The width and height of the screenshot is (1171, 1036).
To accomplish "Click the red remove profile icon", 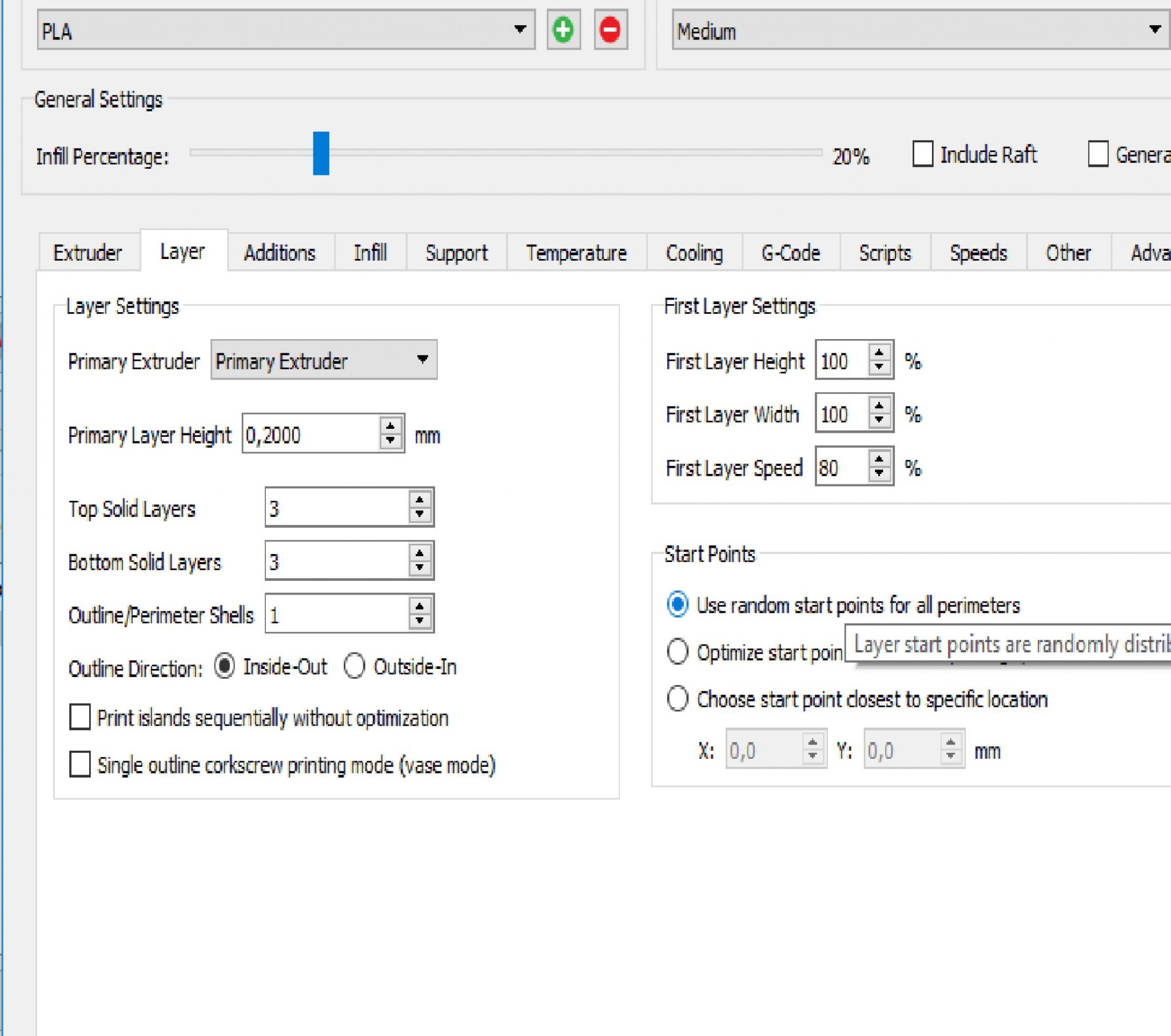I will tap(610, 30).
